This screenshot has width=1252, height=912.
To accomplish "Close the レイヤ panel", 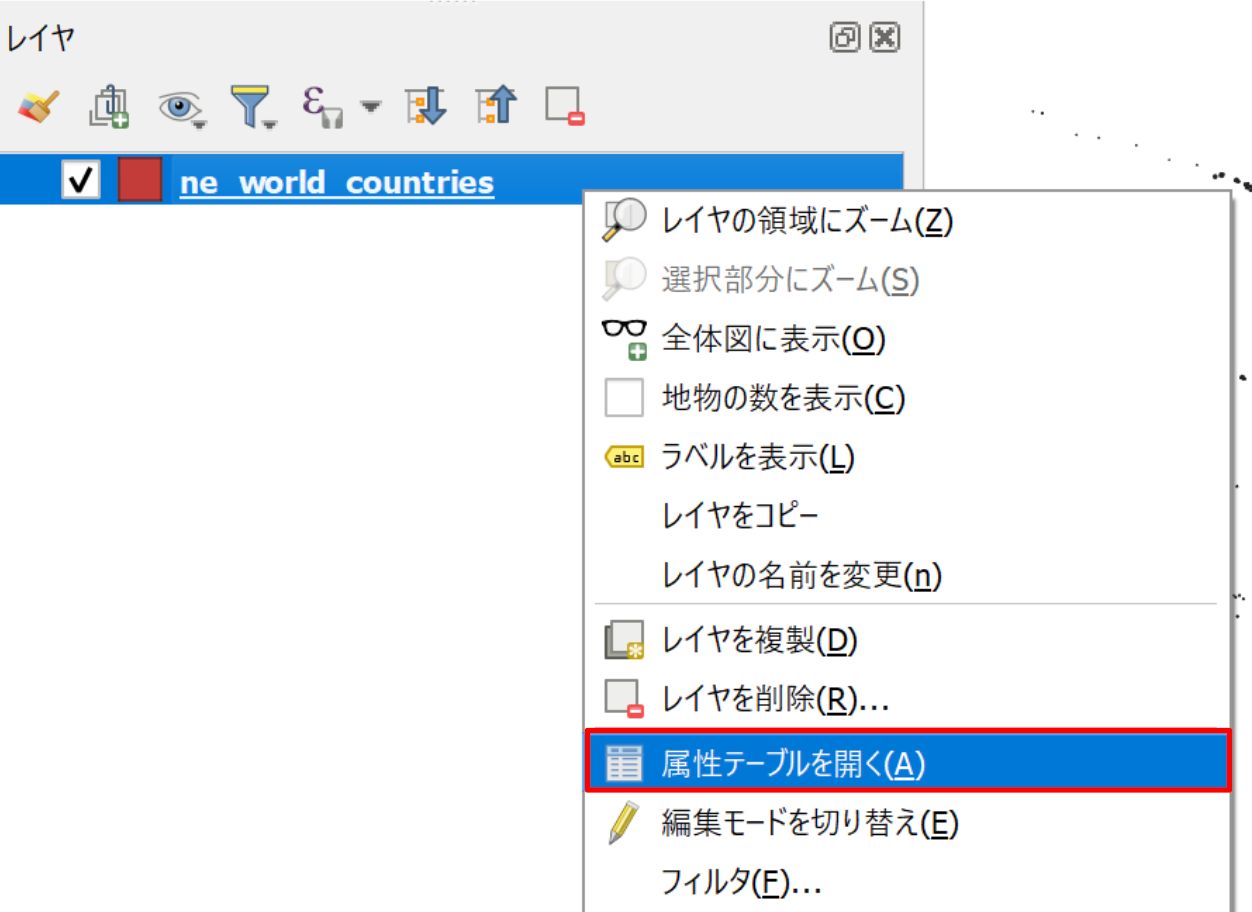I will [885, 38].
